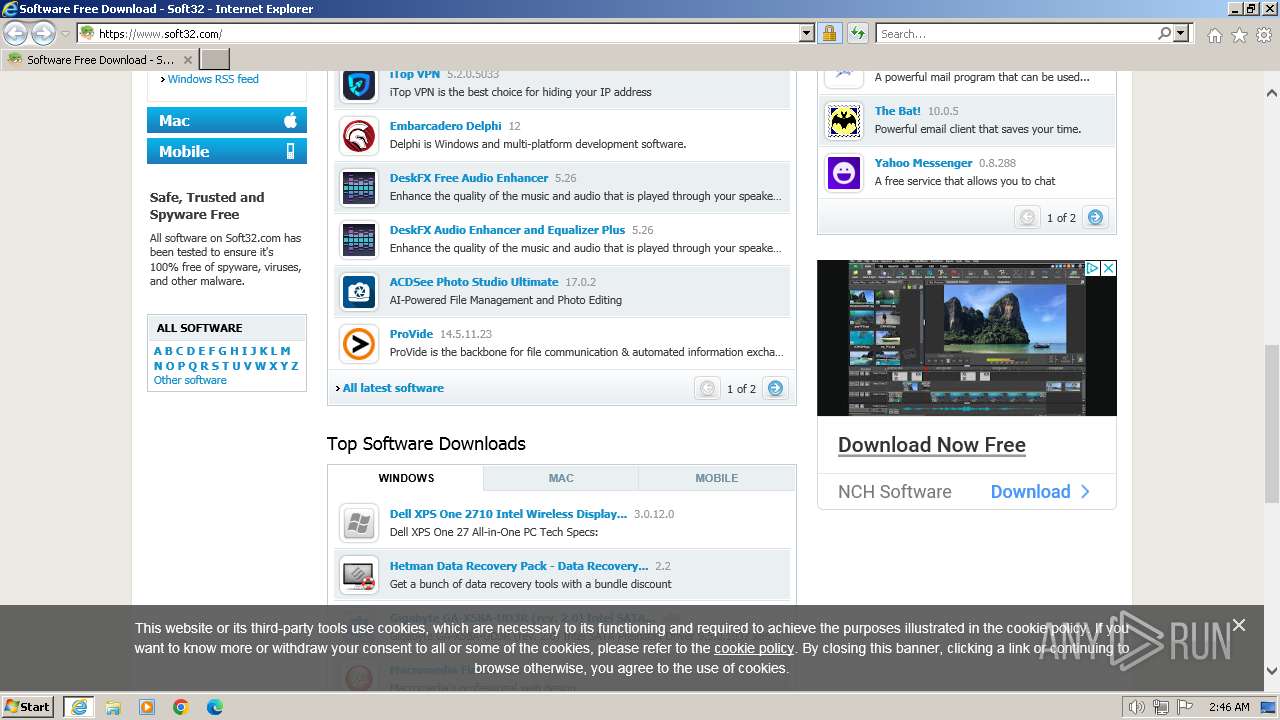Click the search magnifier icon in search box
Image resolution: width=1280 pixels, height=720 pixels.
tap(1164, 33)
